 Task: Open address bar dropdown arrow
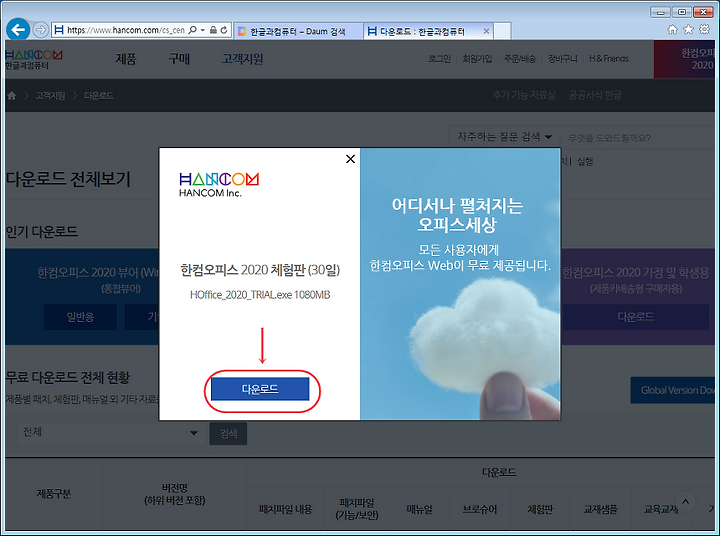pos(202,30)
